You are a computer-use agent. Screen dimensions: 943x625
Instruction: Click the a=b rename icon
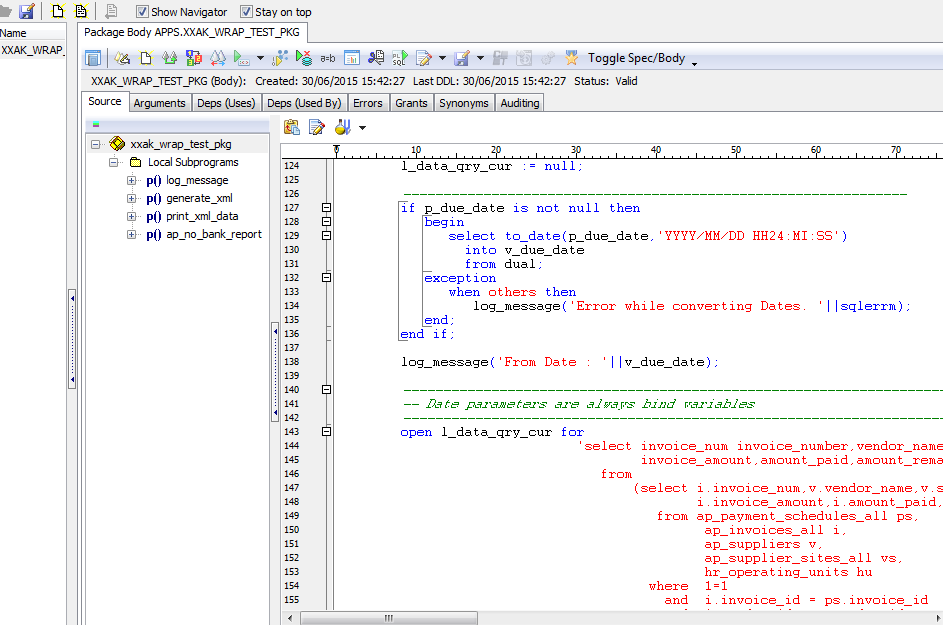(x=328, y=58)
